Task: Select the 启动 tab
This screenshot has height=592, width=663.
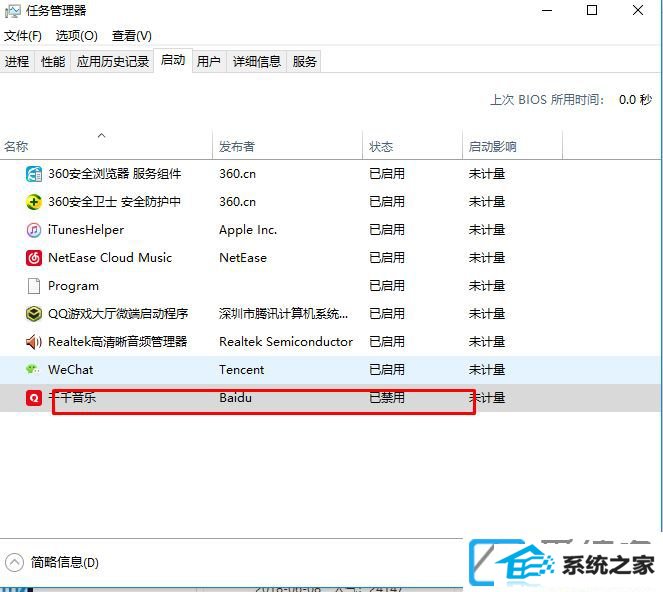Action: pos(173,60)
